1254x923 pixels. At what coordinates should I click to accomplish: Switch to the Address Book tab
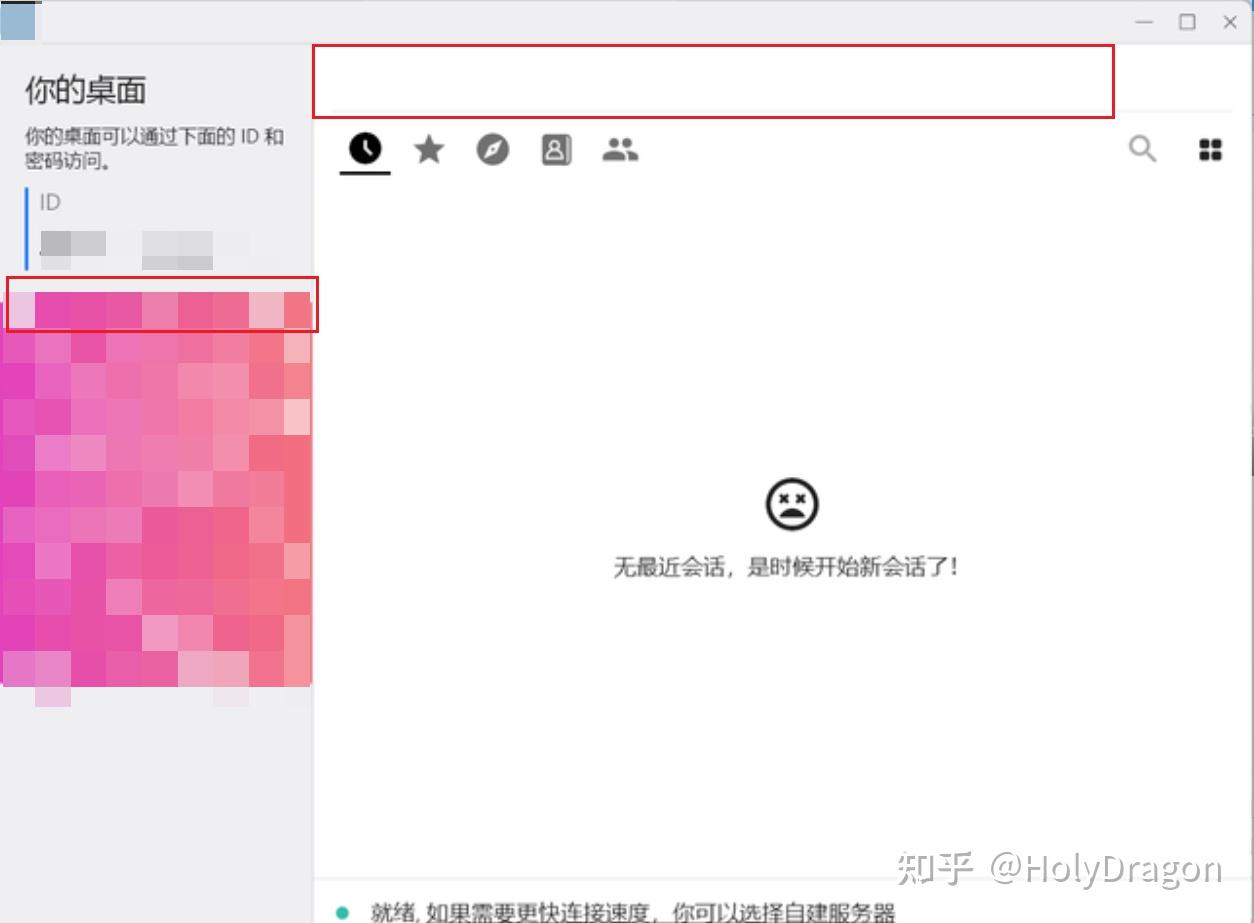(556, 148)
